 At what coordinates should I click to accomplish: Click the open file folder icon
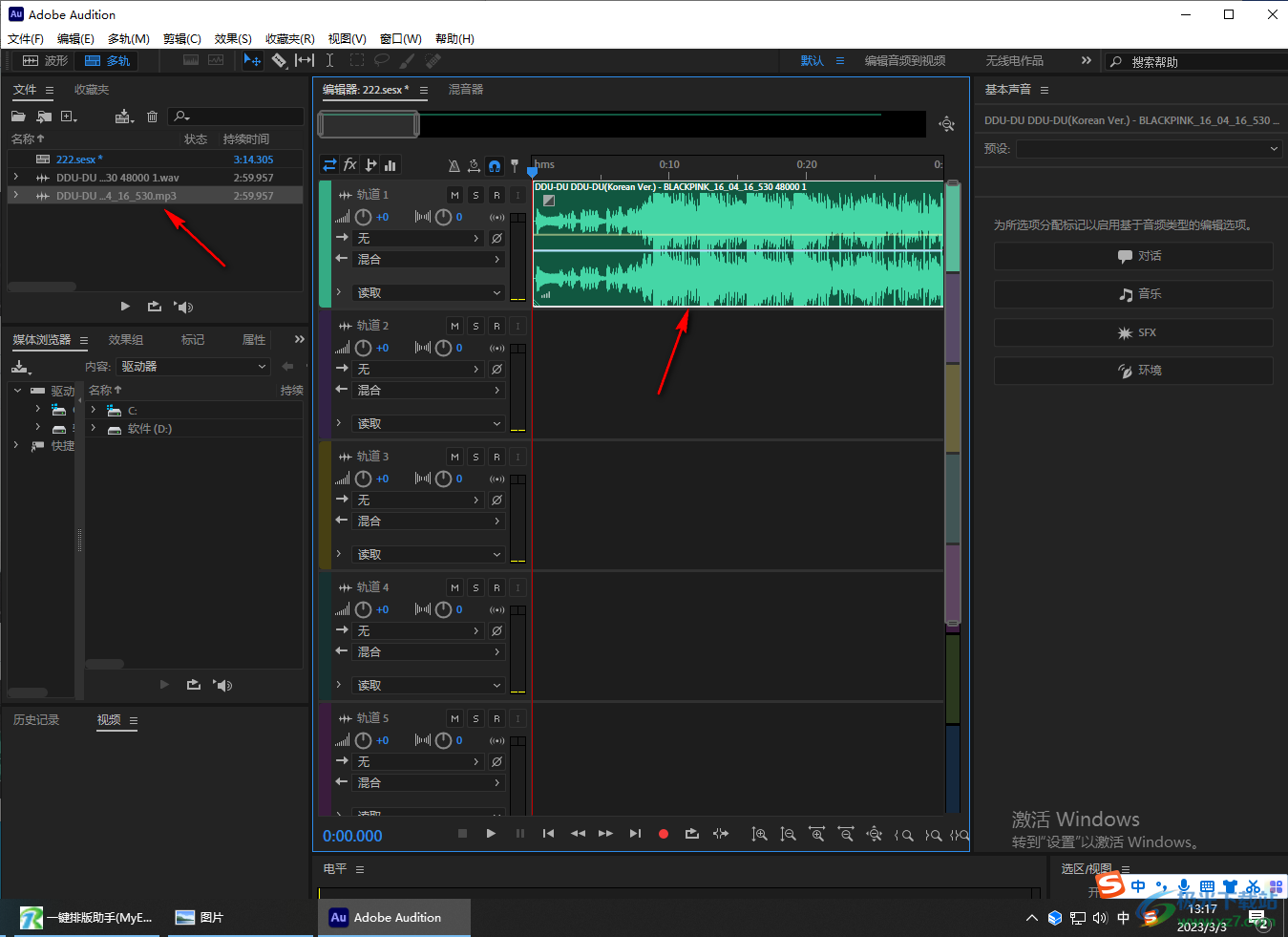click(x=18, y=117)
